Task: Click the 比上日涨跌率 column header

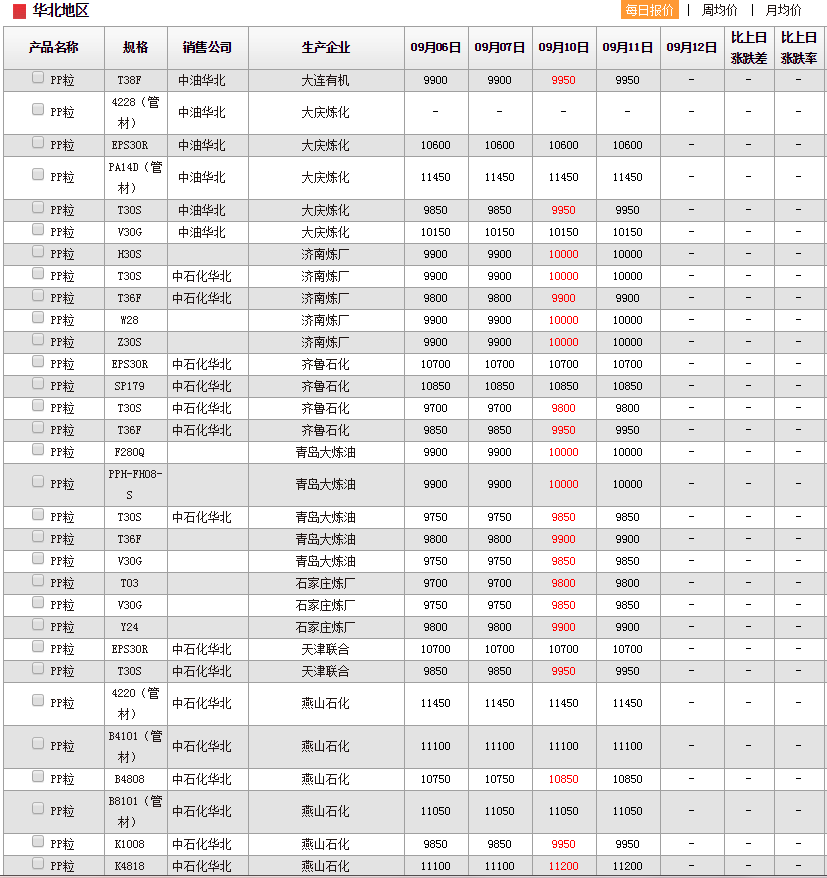Action: click(799, 48)
